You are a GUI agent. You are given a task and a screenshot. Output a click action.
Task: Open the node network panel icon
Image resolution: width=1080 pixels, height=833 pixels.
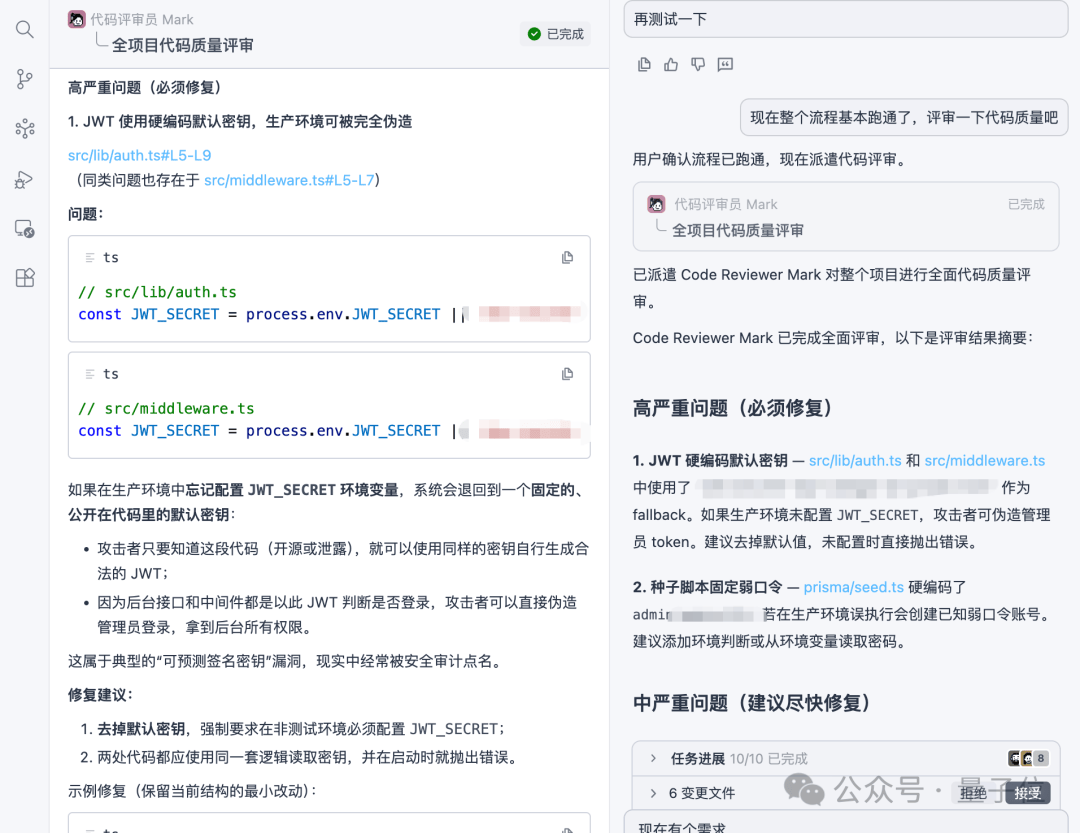pyautogui.click(x=24, y=128)
